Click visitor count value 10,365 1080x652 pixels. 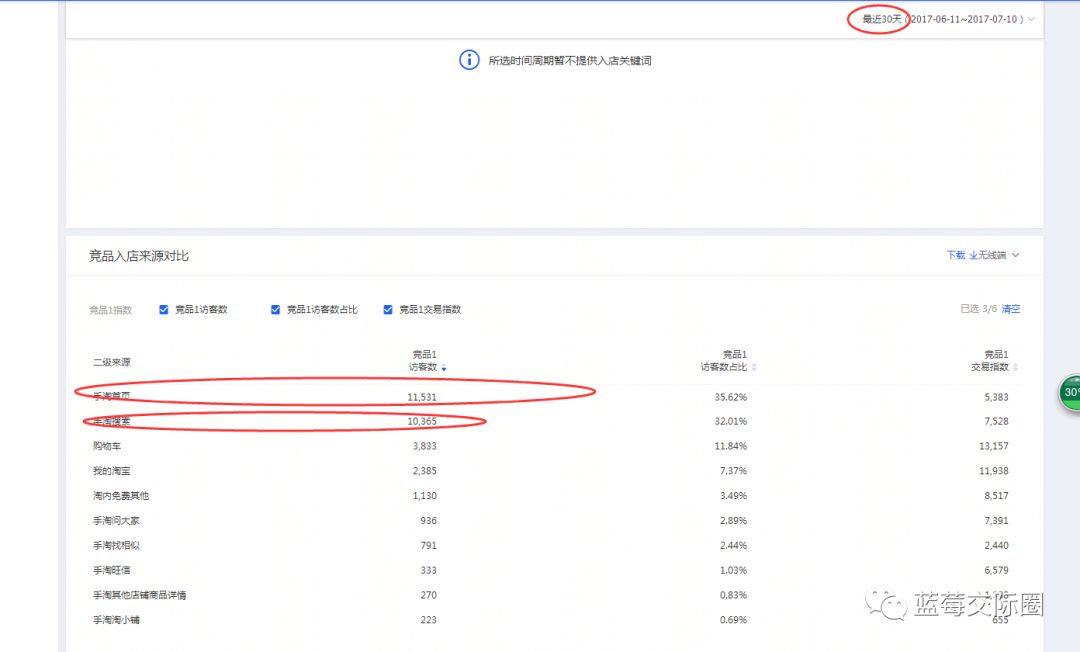click(x=422, y=421)
